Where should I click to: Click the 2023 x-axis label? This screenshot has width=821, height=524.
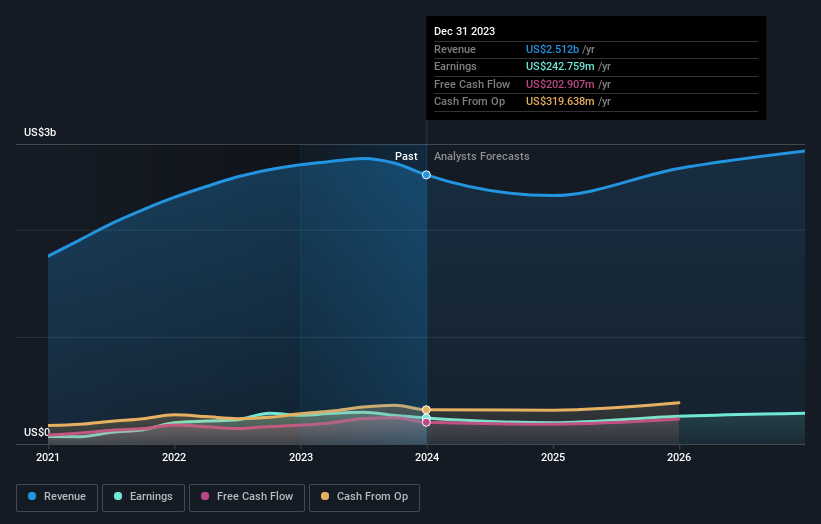(x=301, y=457)
